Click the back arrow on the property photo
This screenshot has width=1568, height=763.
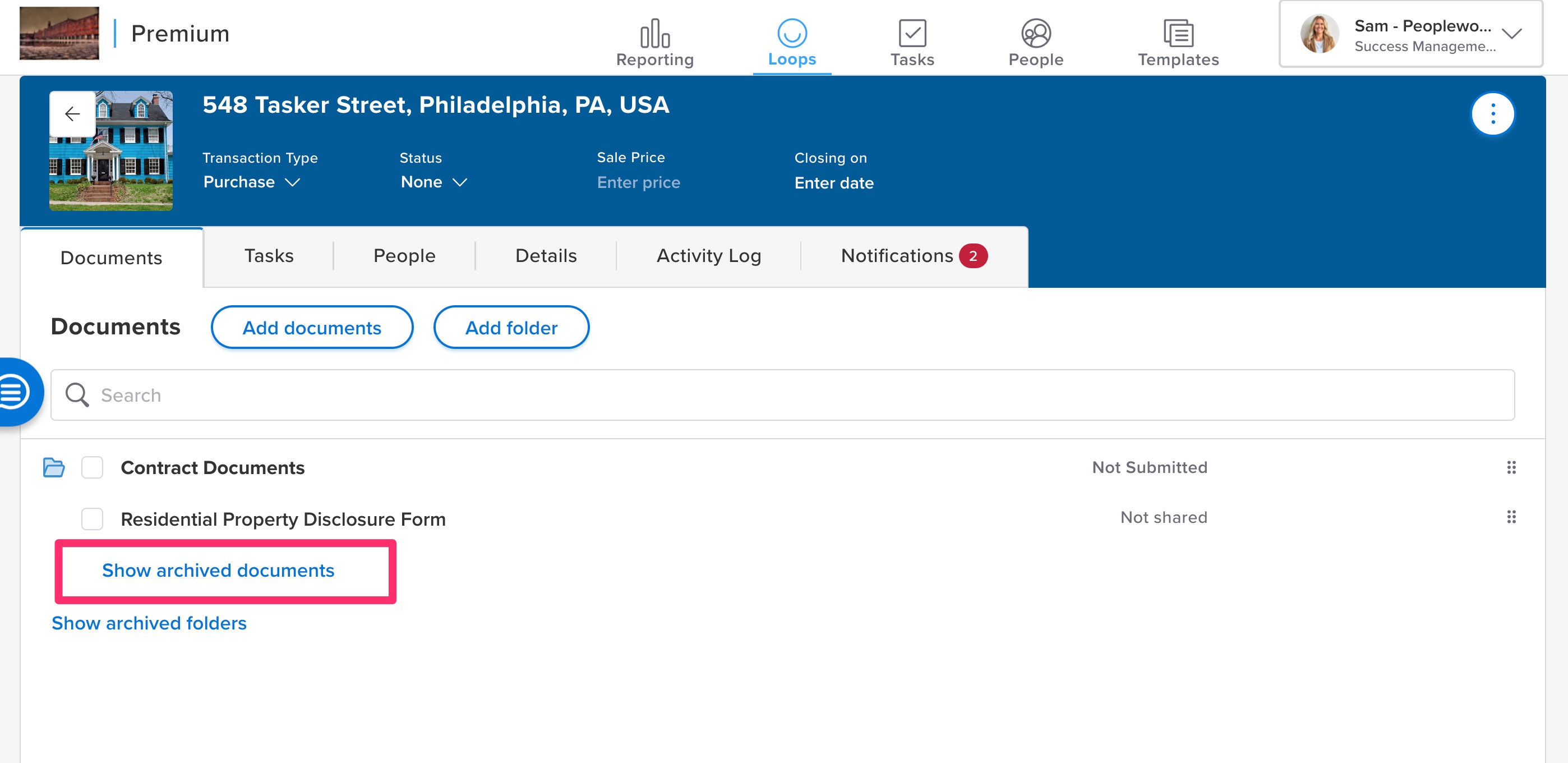[x=72, y=114]
